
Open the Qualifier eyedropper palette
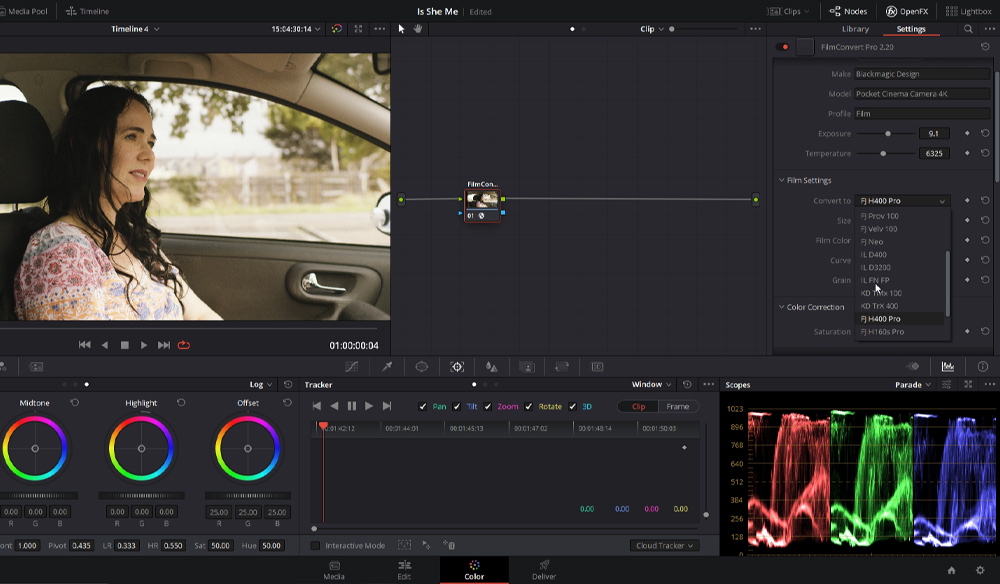387,367
